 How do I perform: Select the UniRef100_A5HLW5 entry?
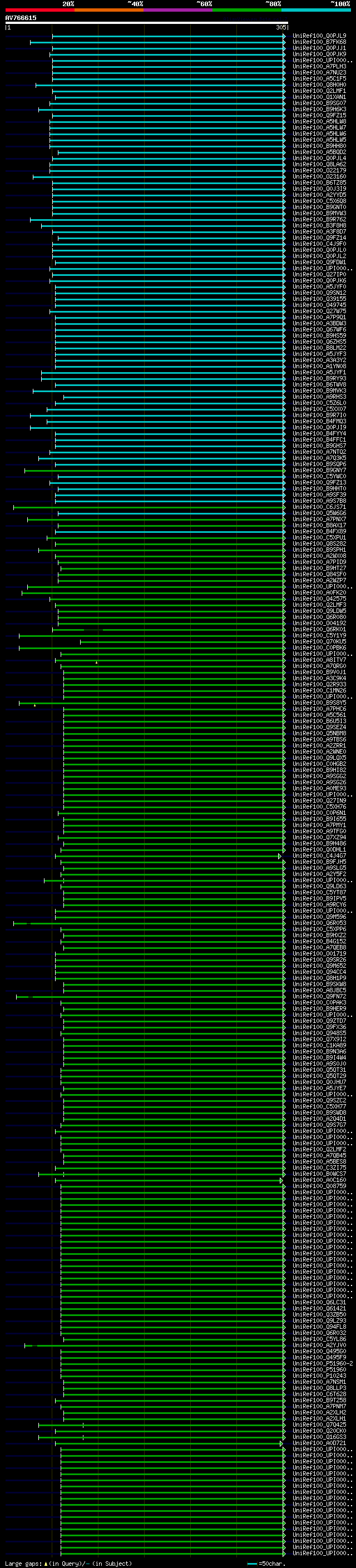(319, 140)
